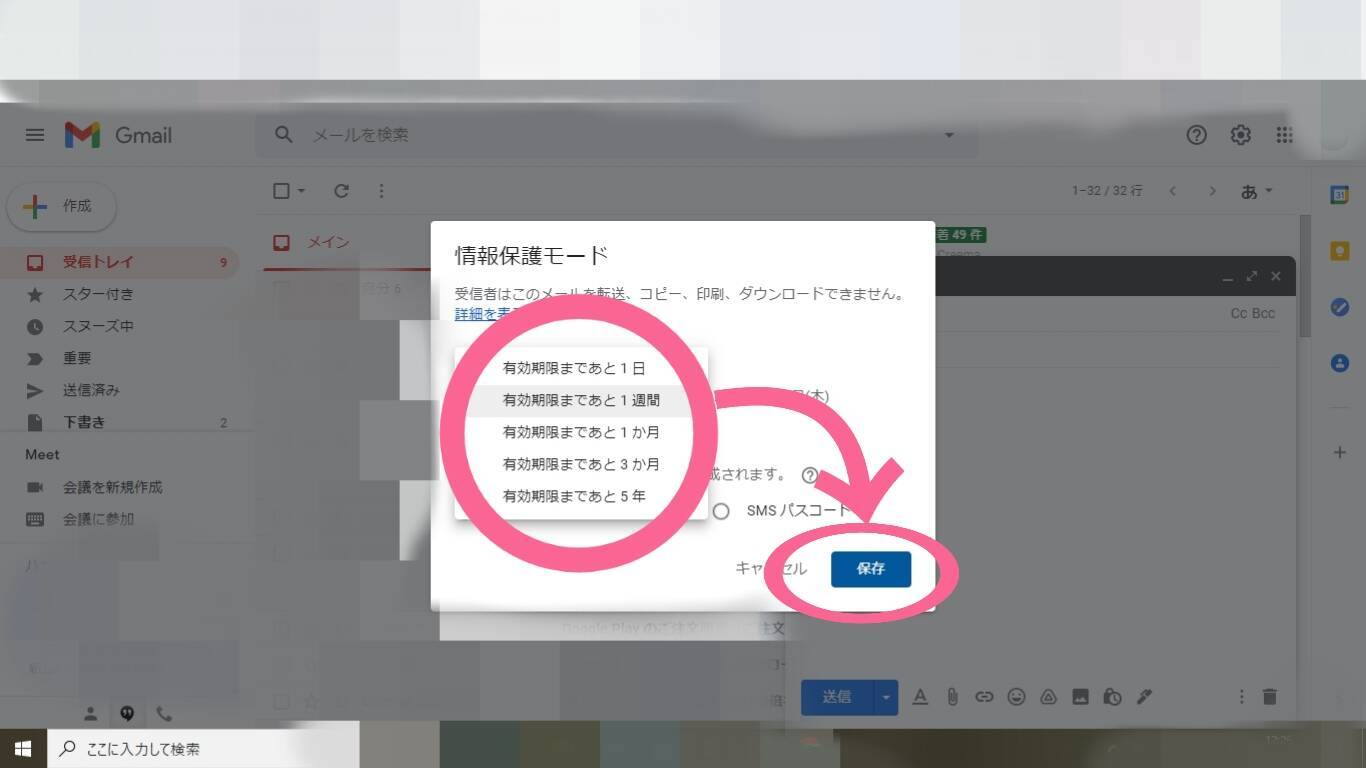This screenshot has width=1366, height=768.
Task: Choose 有効期限まであと 1 か月 option
Action: 581,432
